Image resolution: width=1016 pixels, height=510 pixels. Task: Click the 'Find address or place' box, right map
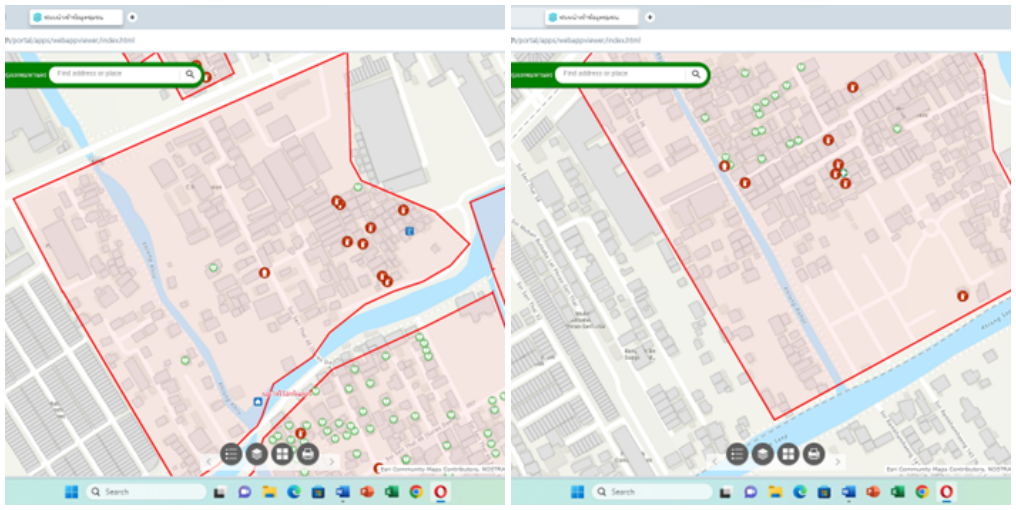620,74
